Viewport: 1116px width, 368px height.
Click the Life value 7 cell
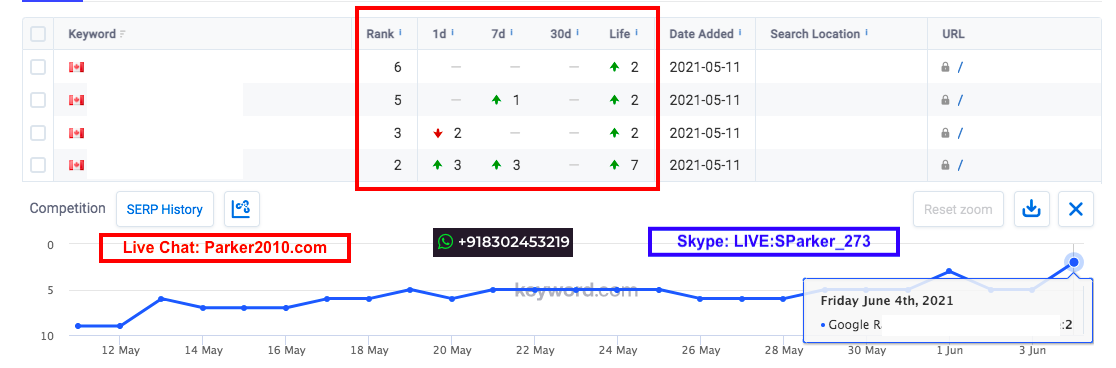point(634,166)
